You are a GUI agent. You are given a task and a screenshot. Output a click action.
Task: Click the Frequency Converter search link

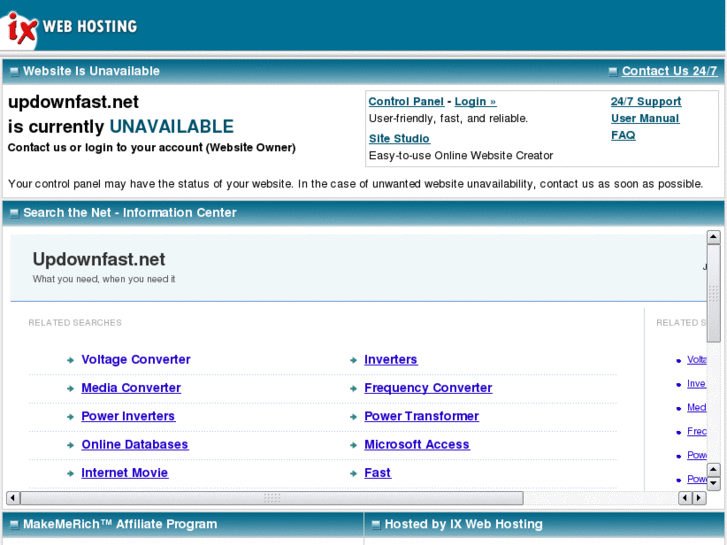(428, 388)
